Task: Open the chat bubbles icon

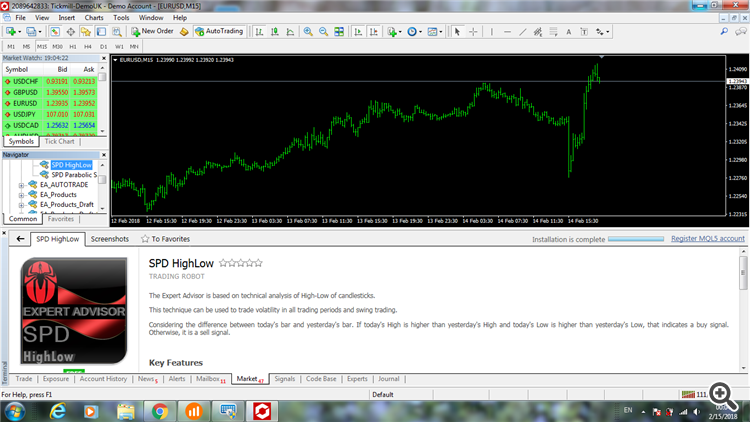Action: point(740,32)
